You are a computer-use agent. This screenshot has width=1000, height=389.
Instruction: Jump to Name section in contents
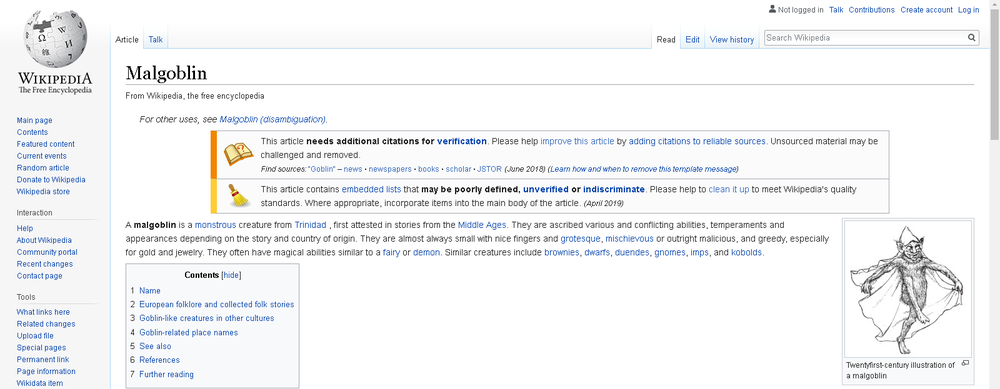pyautogui.click(x=150, y=291)
